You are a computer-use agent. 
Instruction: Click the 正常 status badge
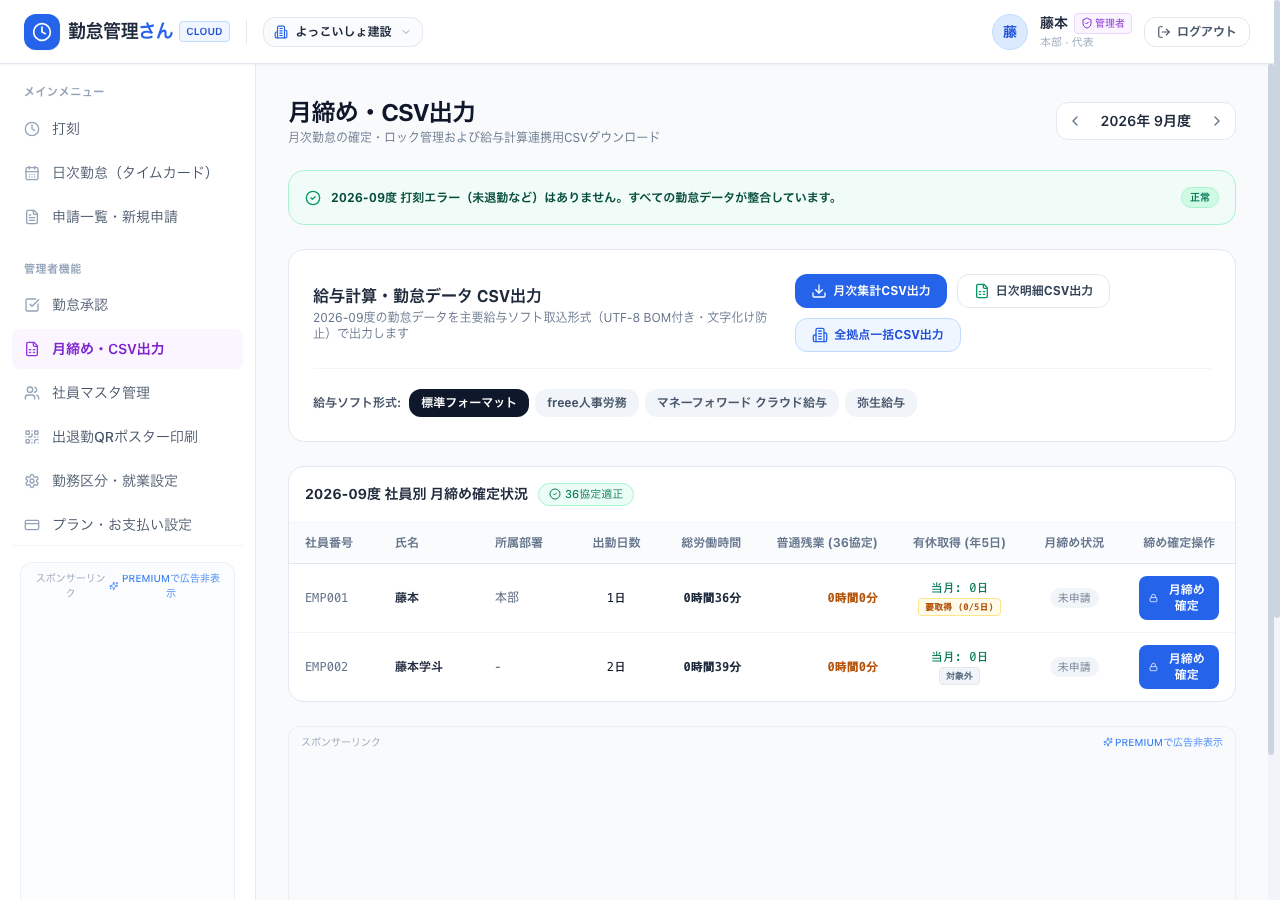coord(1200,198)
